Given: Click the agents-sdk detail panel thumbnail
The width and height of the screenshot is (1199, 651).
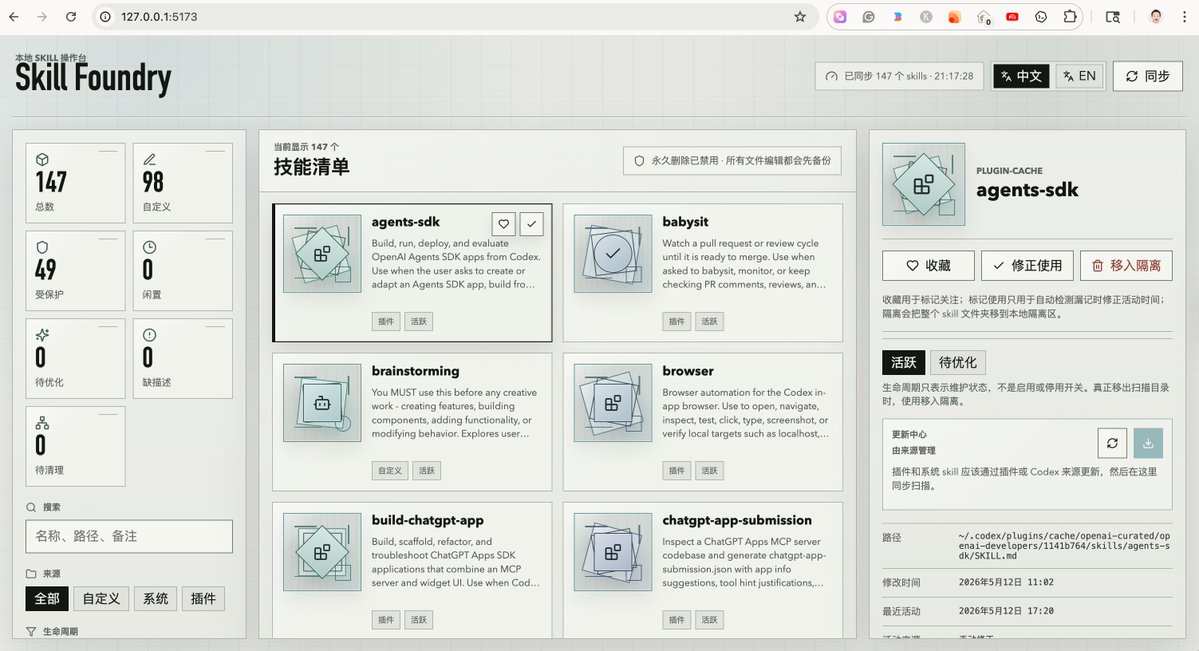Looking at the screenshot, I should (923, 184).
